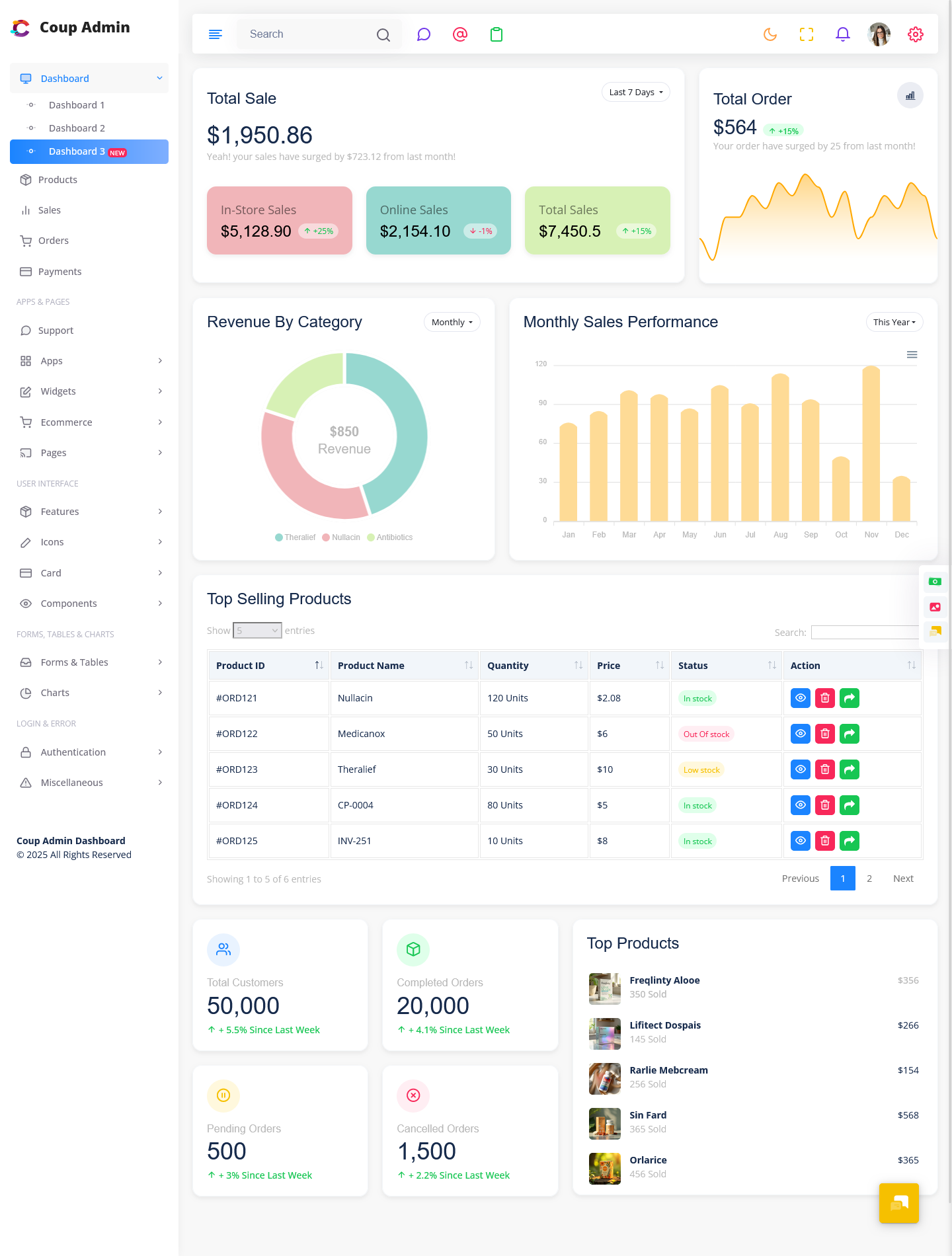
Task: Open the Monthly revenue dropdown
Action: (452, 323)
